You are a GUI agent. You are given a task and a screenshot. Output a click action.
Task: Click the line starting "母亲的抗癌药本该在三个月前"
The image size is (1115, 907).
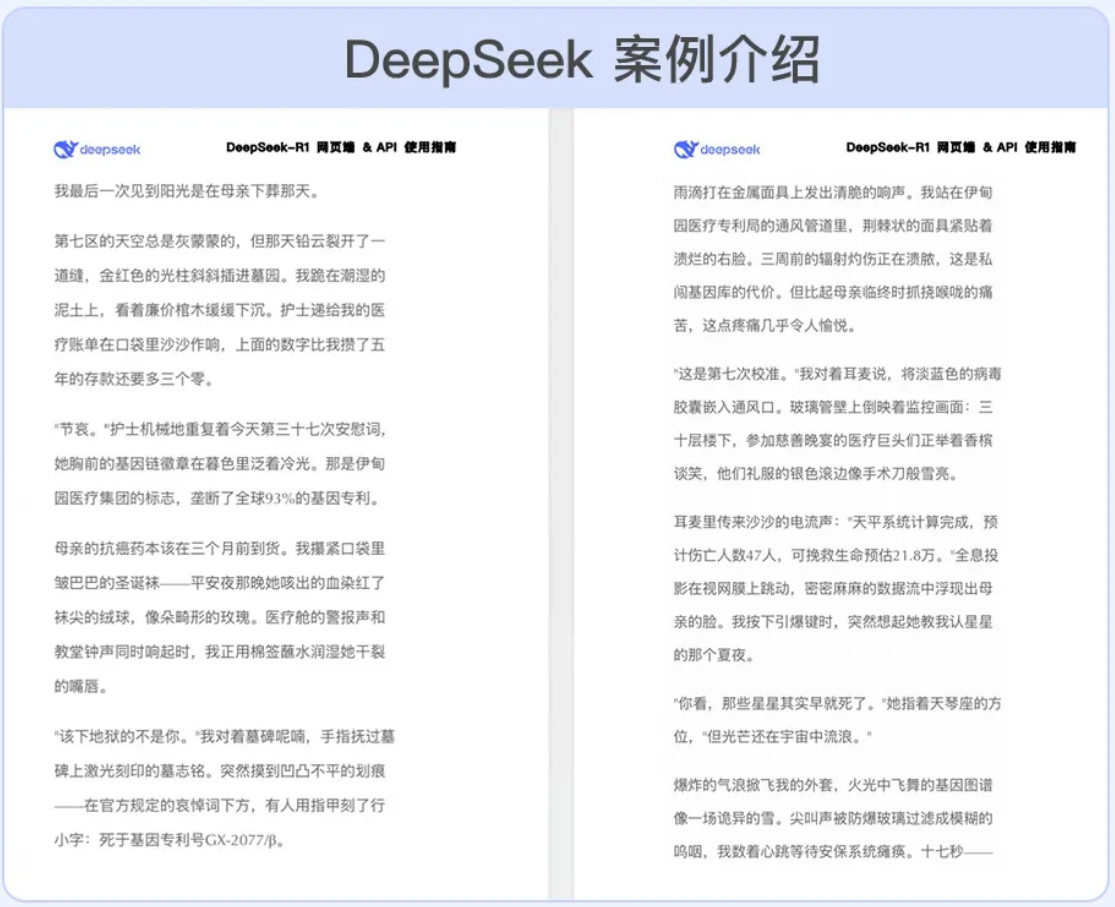pos(220,548)
